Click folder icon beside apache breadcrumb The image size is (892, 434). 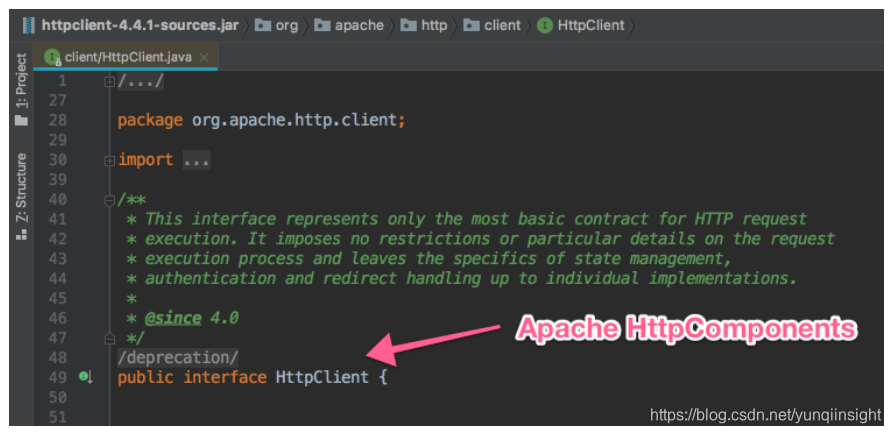(322, 26)
